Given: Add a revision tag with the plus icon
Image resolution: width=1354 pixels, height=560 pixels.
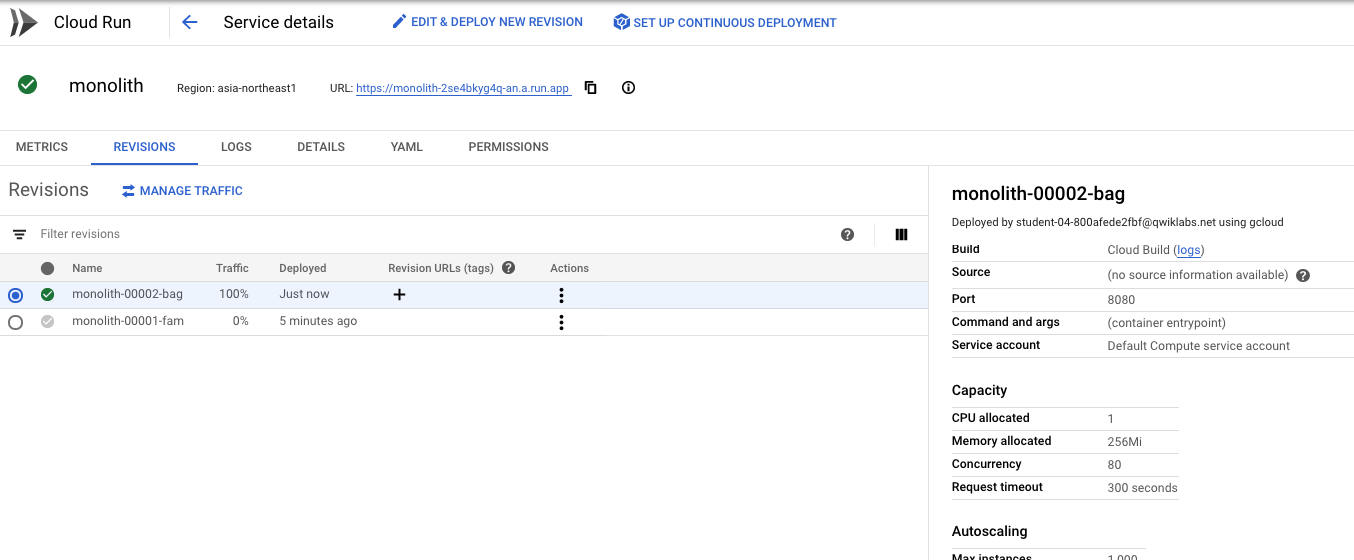Looking at the screenshot, I should (x=399, y=295).
